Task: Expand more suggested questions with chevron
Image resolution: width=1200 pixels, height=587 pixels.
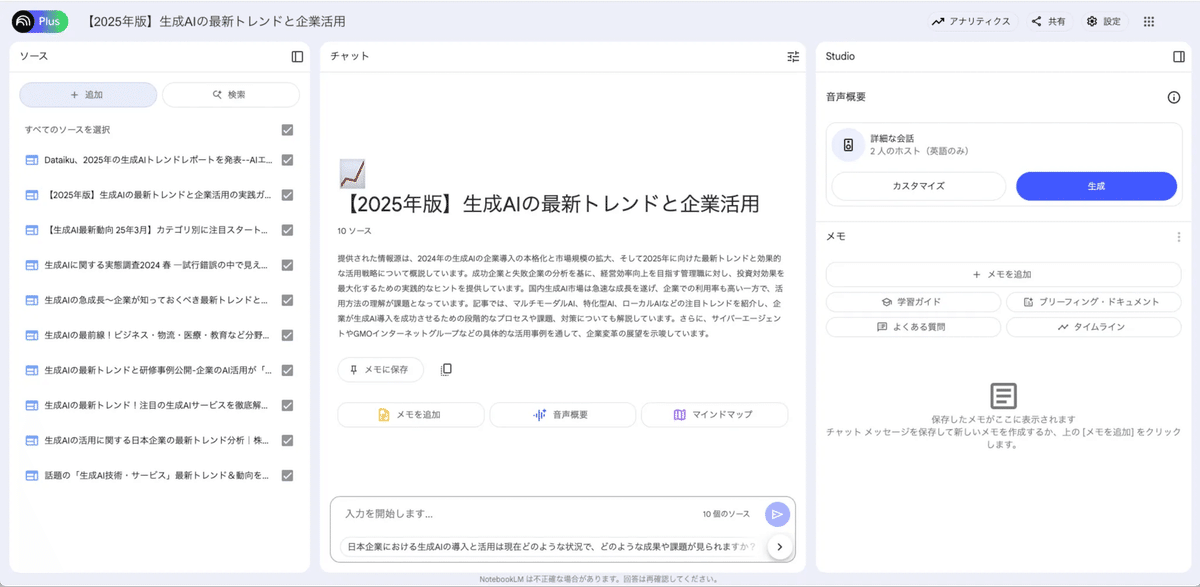Action: pos(779,546)
